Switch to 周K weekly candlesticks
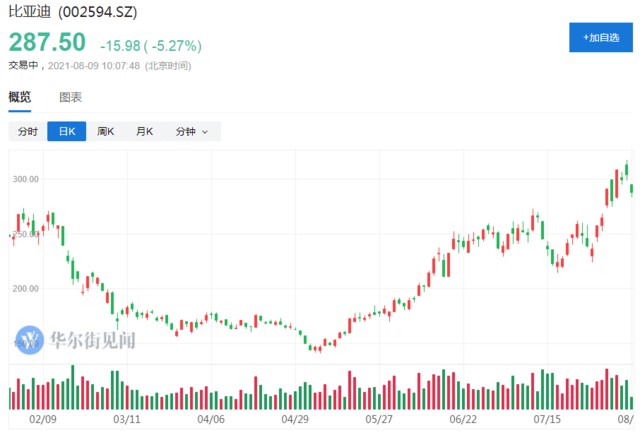The image size is (640, 435). (x=105, y=131)
